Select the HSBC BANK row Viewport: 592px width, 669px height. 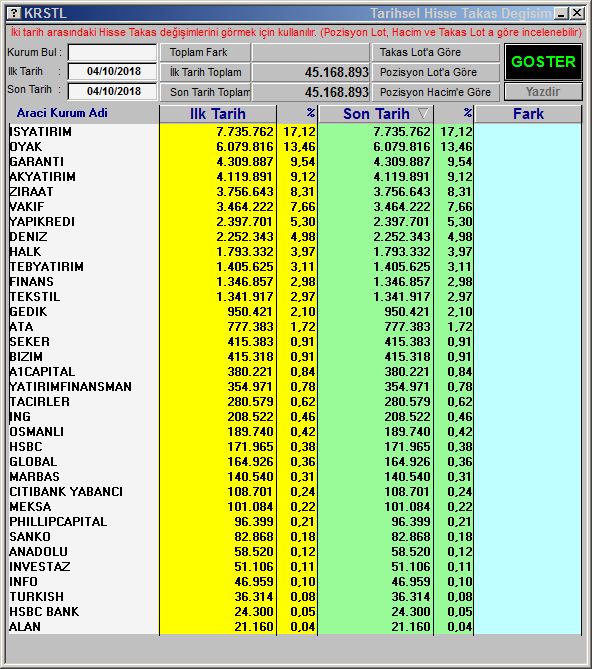pyautogui.click(x=295, y=612)
